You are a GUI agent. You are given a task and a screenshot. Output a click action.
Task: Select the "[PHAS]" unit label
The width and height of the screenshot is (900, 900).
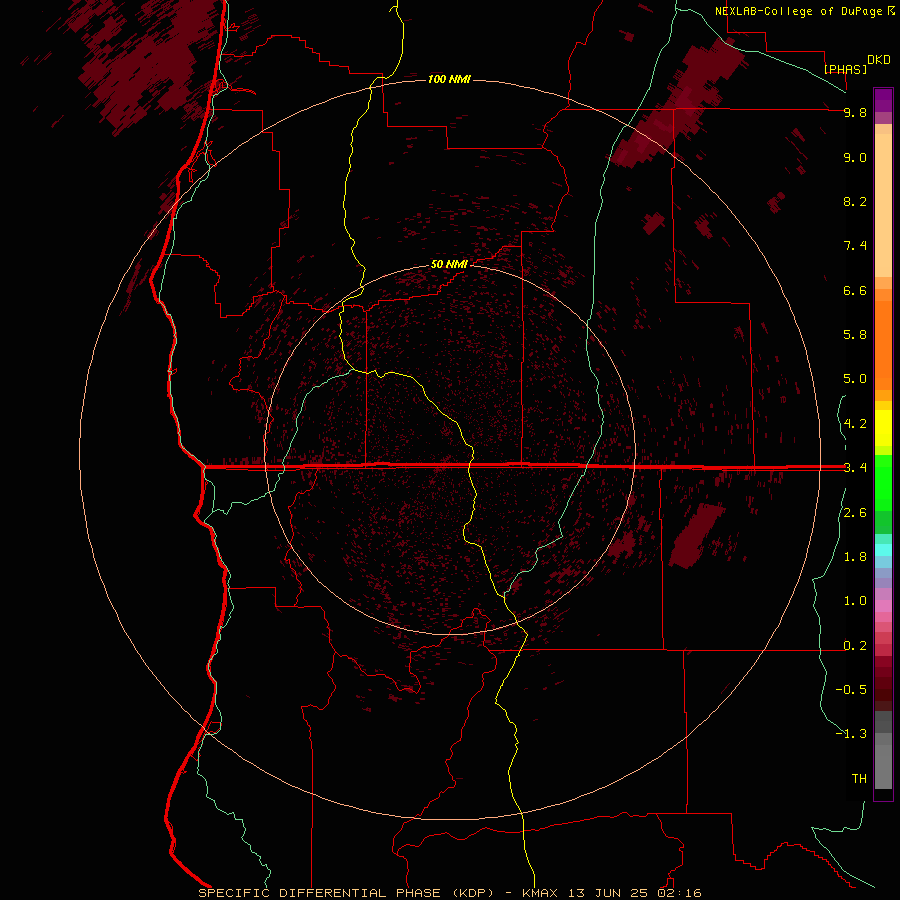[845, 69]
